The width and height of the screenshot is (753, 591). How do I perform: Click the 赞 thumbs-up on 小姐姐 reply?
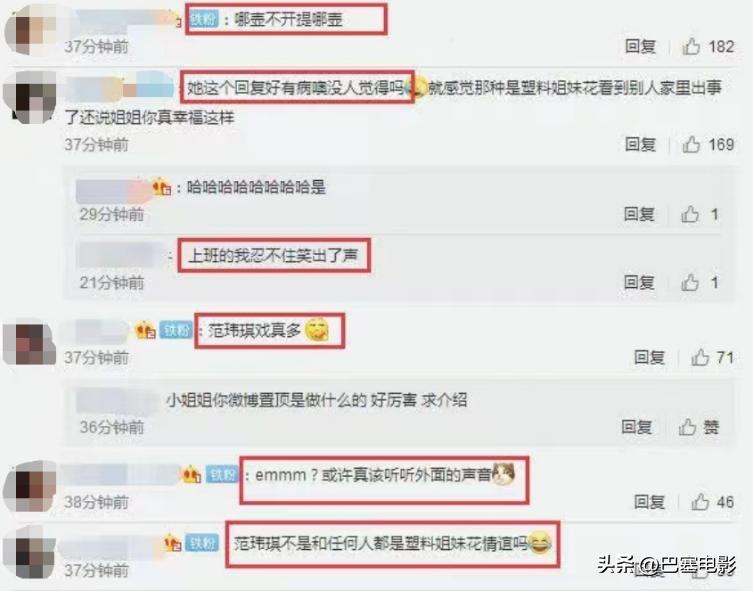coord(688,426)
